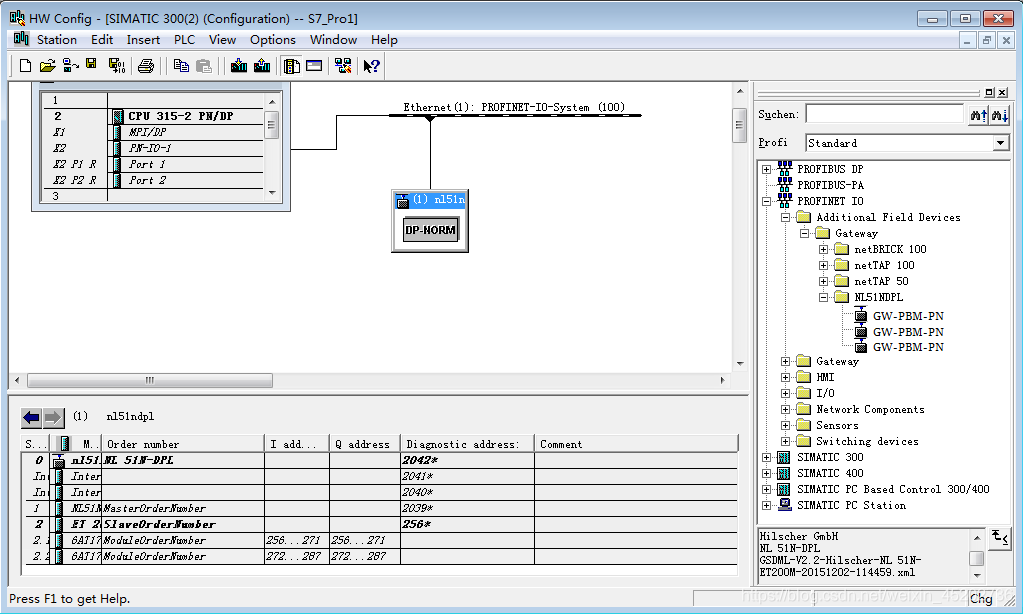1023x614 pixels.
Task: Click the back arrow in module panel
Action: [x=31, y=417]
